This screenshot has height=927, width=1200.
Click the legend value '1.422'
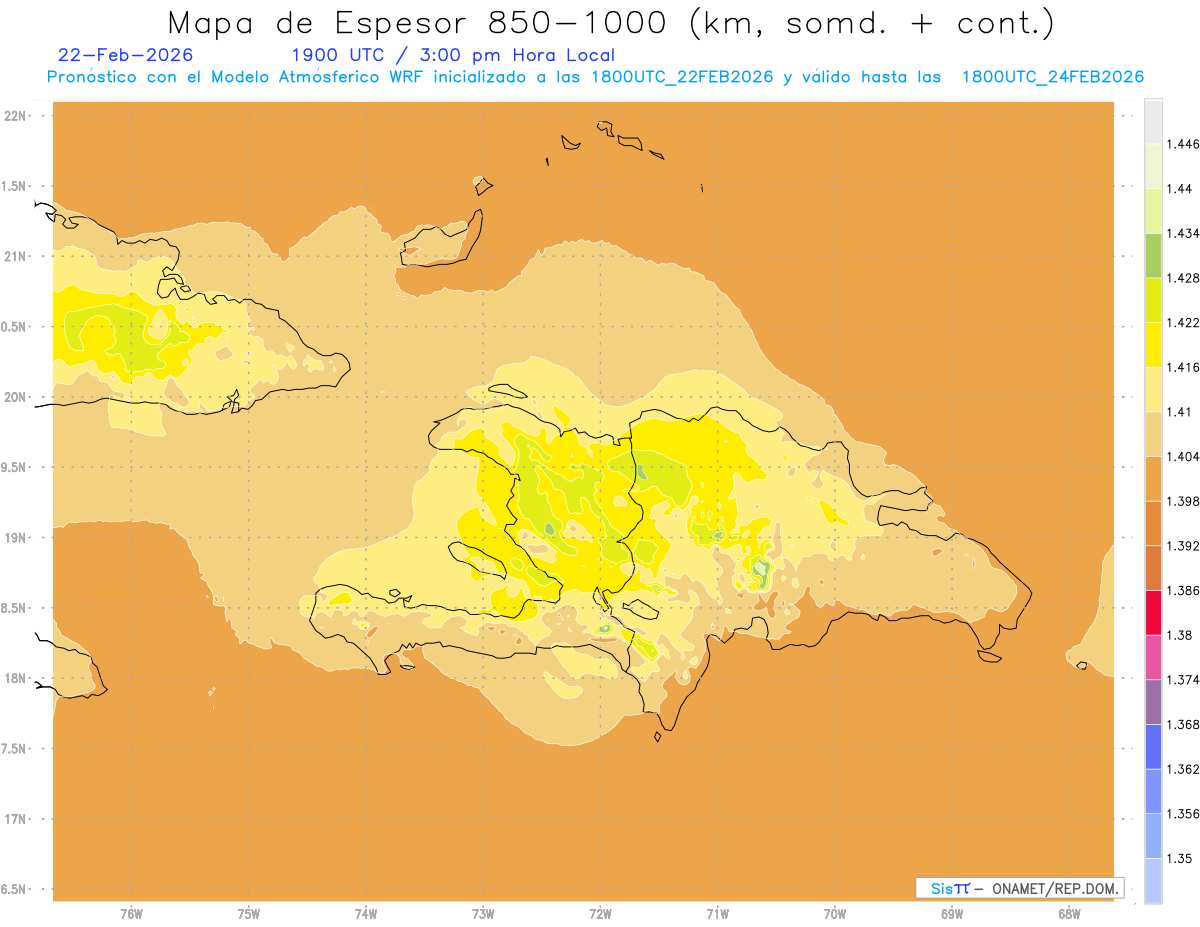tap(1183, 323)
